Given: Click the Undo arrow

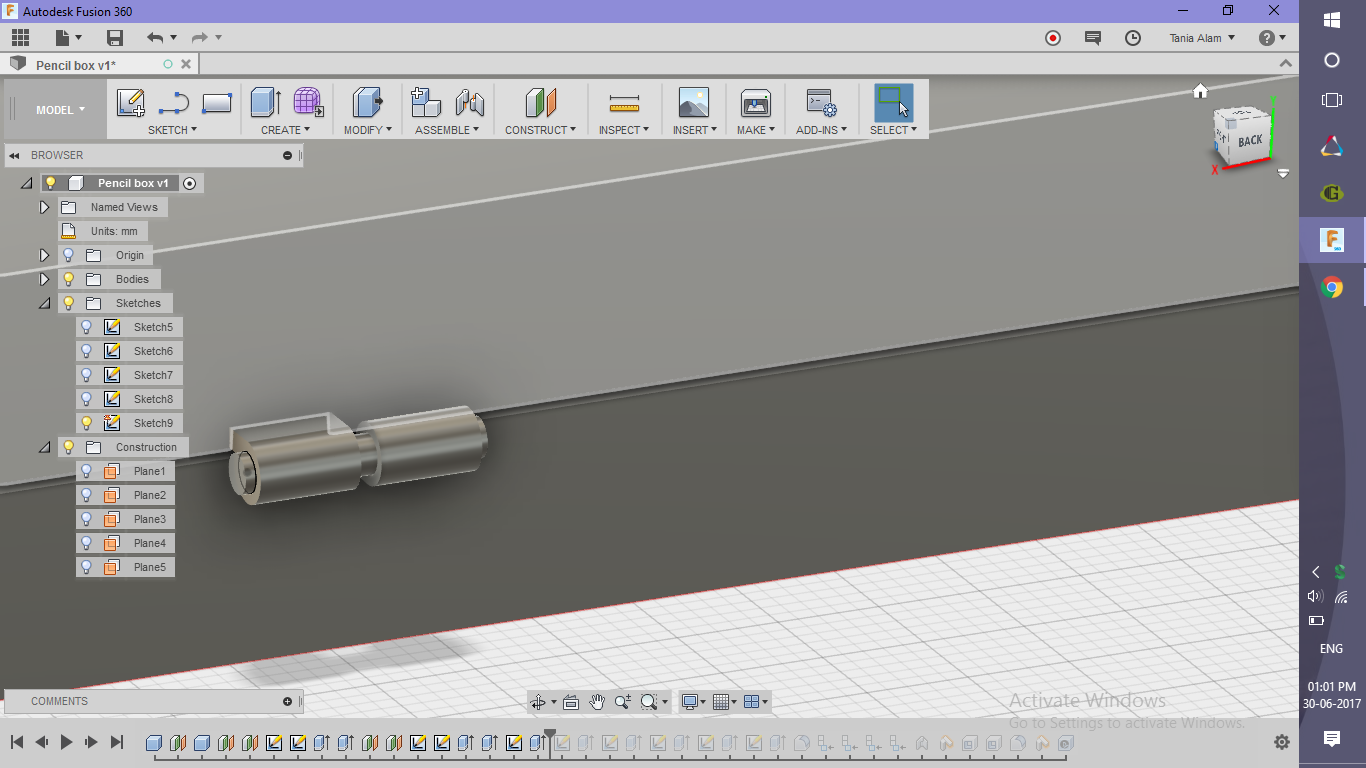Looking at the screenshot, I should [155, 38].
